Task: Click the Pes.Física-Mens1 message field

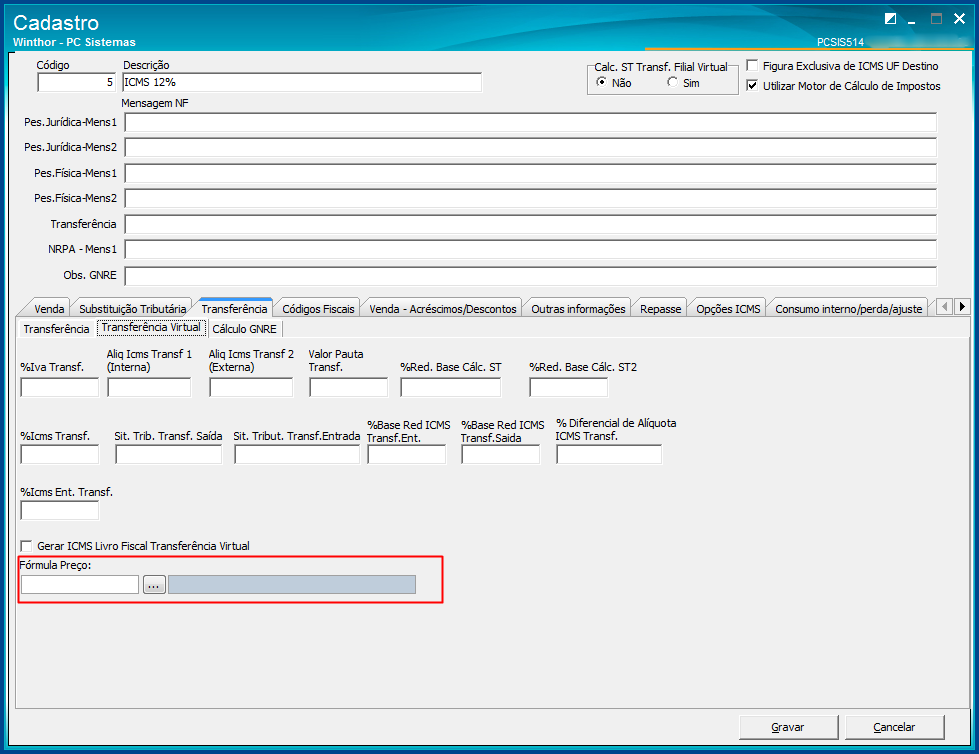Action: click(x=531, y=173)
